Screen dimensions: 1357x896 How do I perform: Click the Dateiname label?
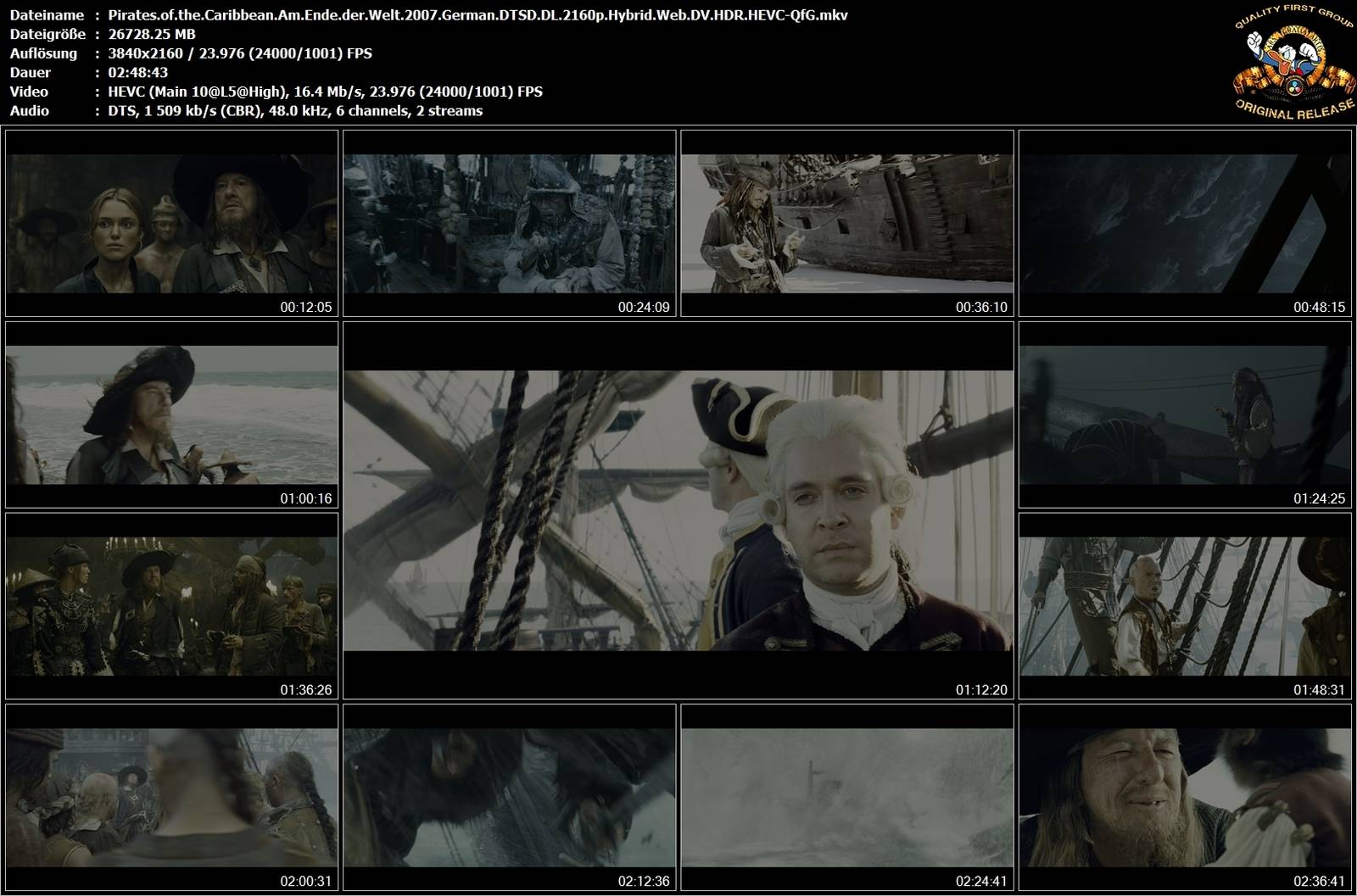pyautogui.click(x=47, y=14)
